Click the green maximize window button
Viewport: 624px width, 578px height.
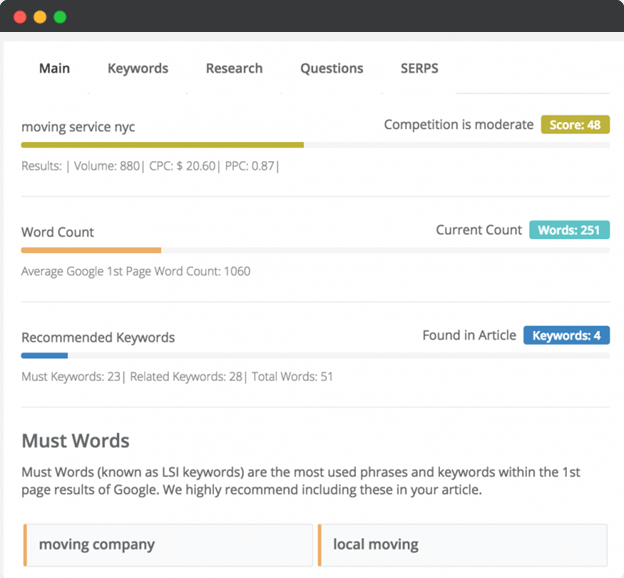coord(60,17)
